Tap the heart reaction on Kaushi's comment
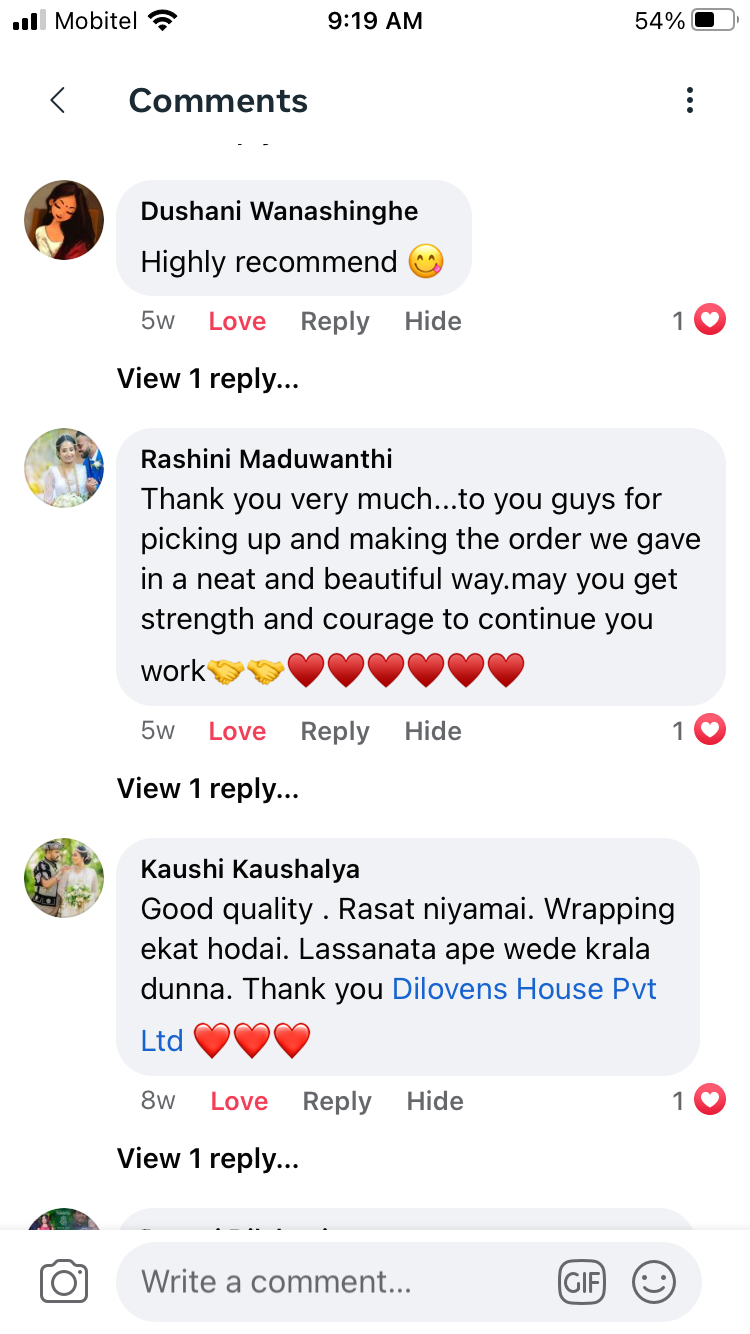The width and height of the screenshot is (750, 1334). click(710, 1100)
